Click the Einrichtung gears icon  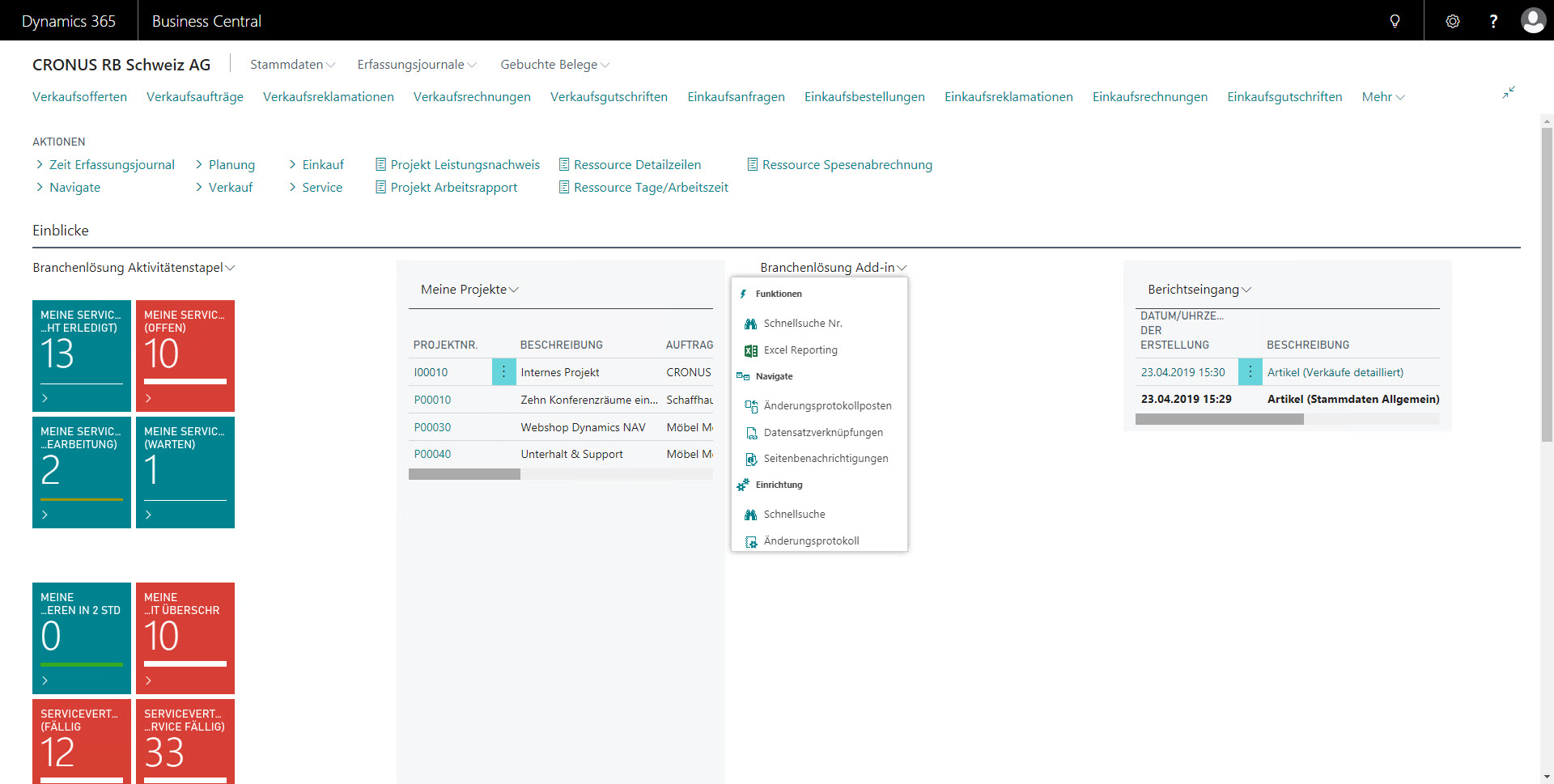743,485
